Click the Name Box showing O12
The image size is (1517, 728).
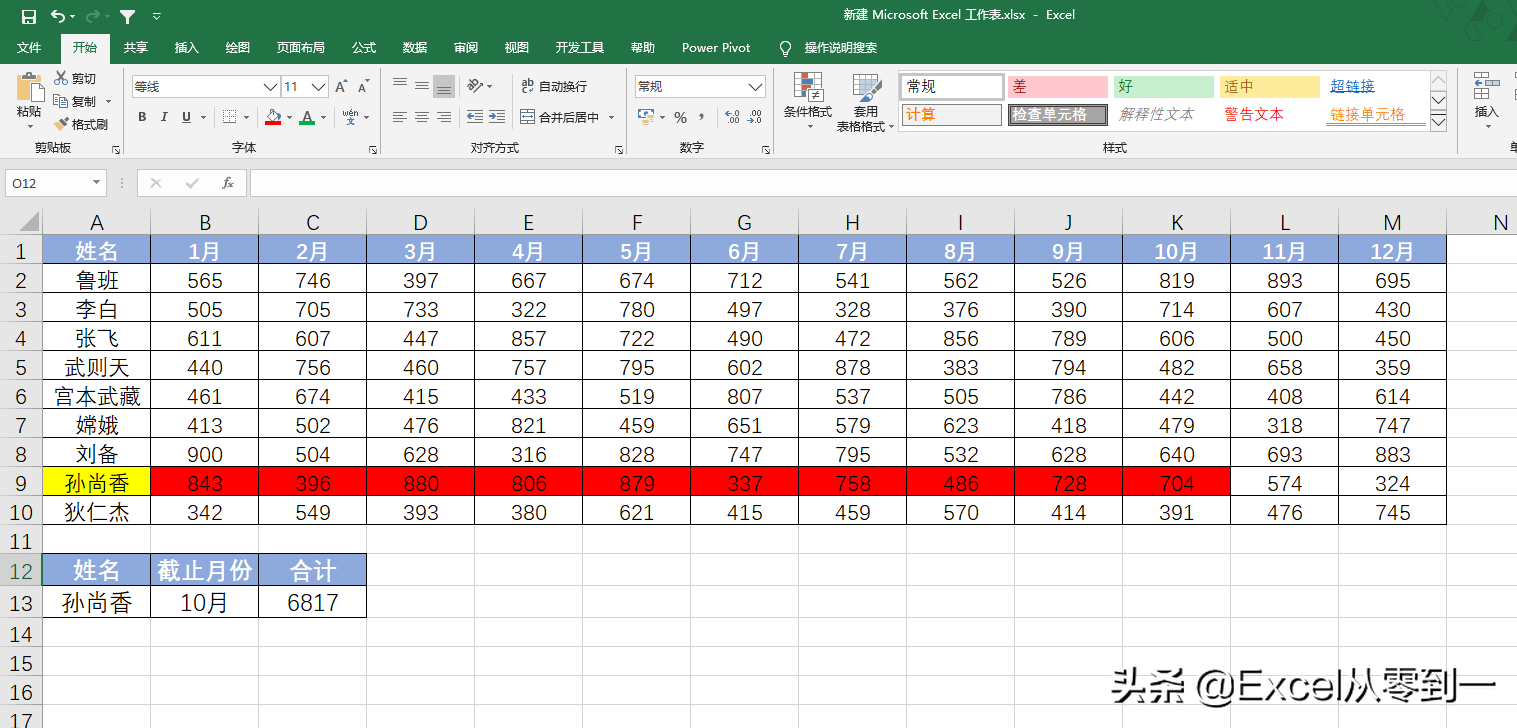[x=47, y=183]
